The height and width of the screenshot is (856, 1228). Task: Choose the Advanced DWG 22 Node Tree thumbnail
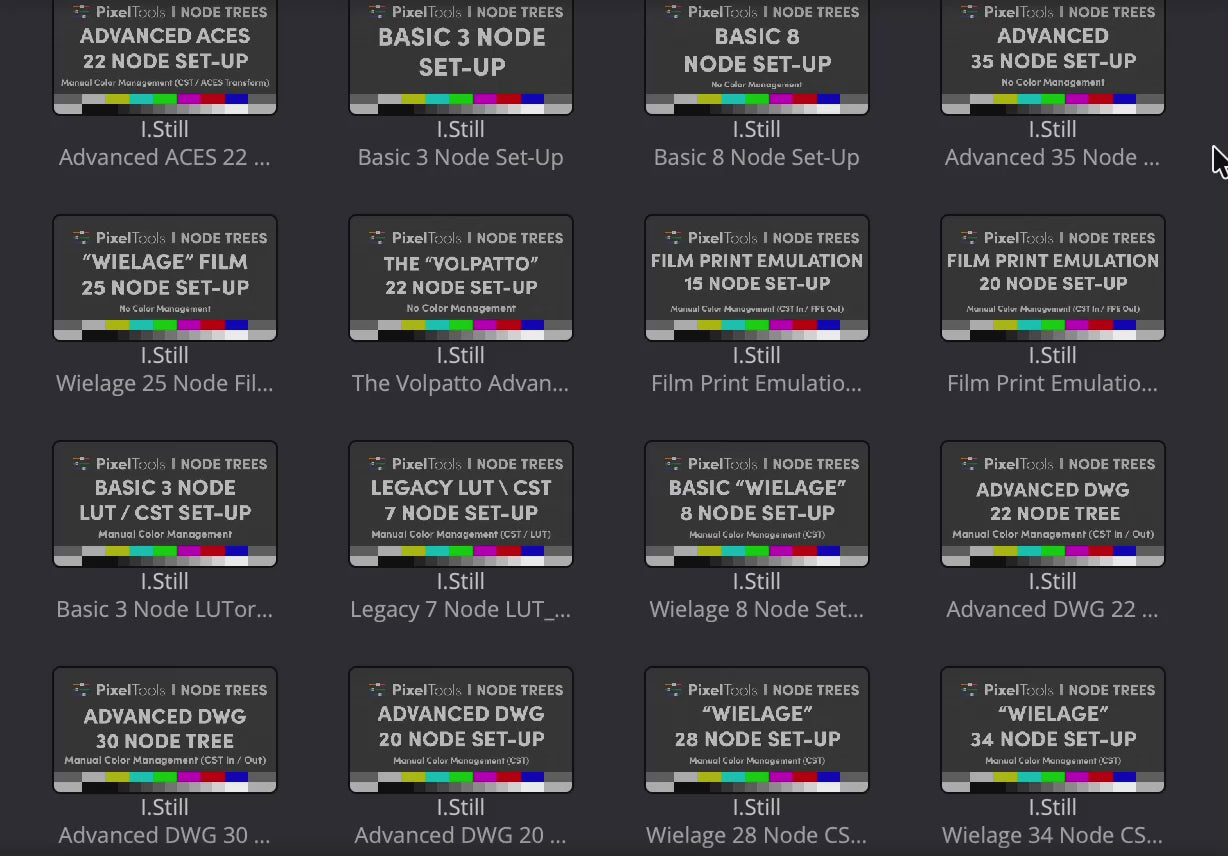1053,504
